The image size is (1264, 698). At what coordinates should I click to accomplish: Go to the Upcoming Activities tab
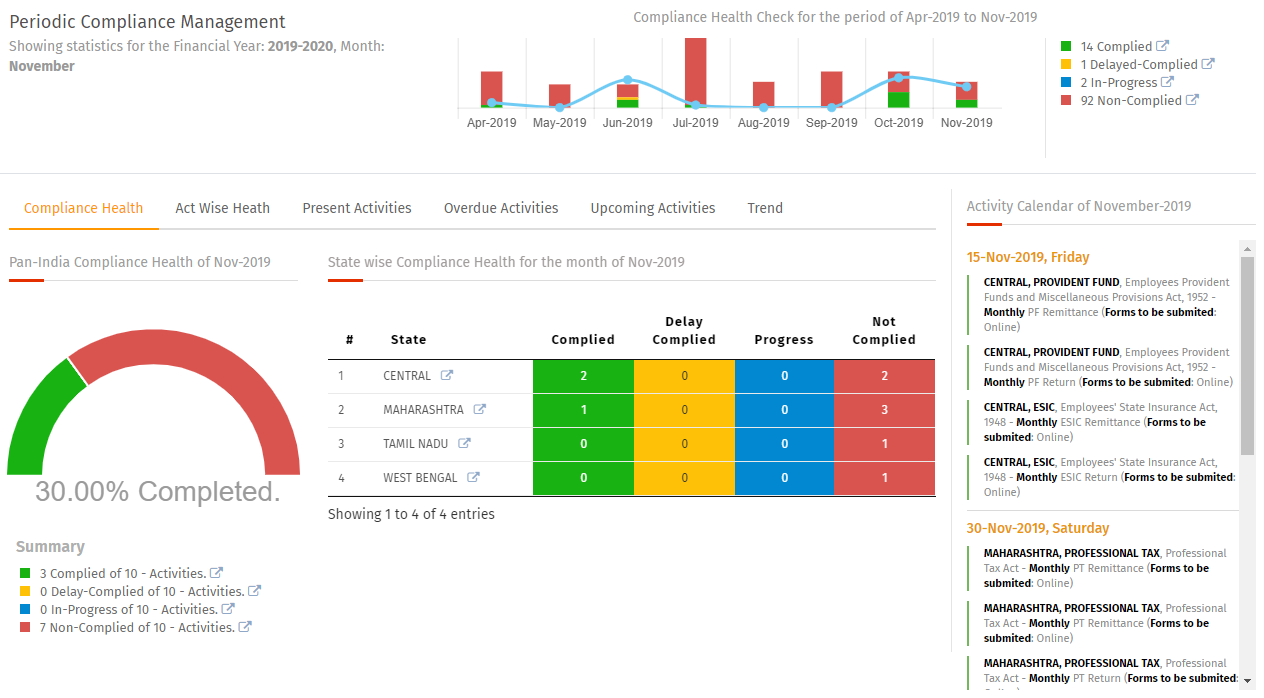tap(652, 208)
